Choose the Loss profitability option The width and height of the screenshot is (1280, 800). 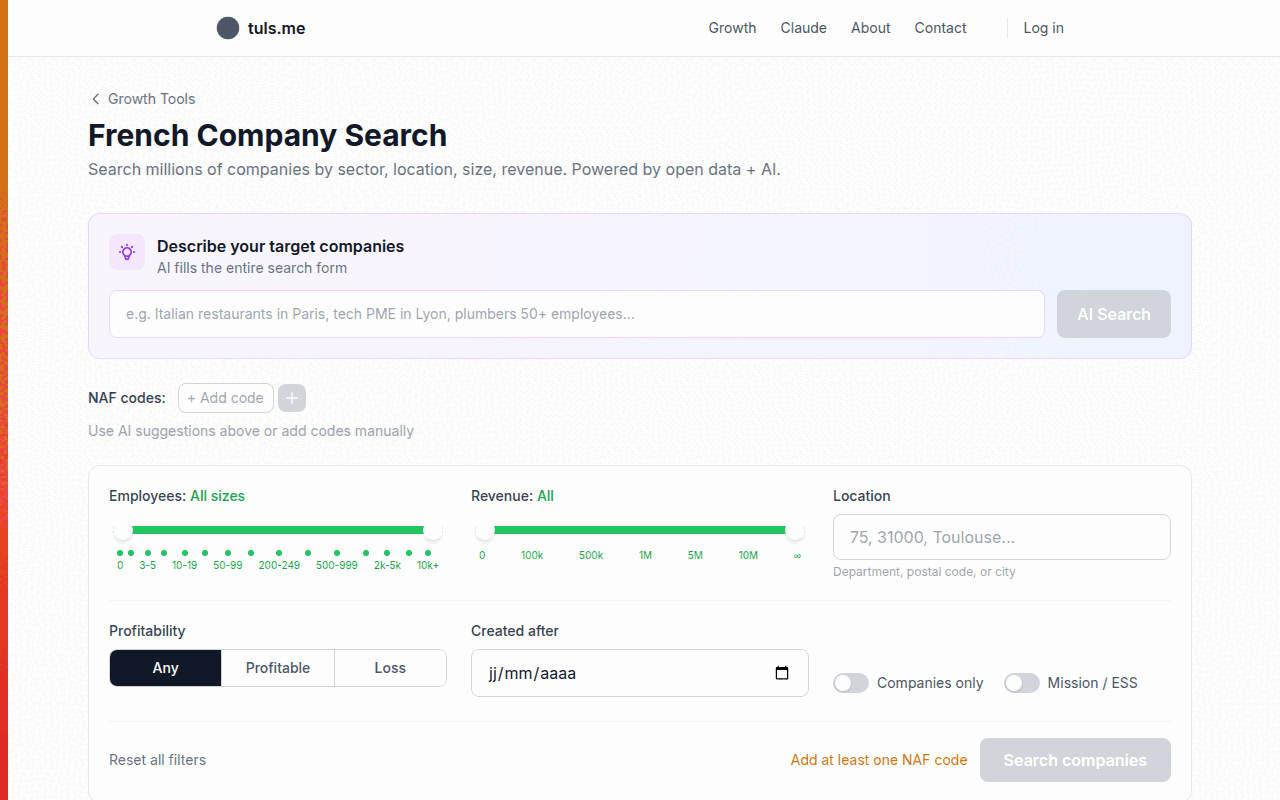(390, 668)
